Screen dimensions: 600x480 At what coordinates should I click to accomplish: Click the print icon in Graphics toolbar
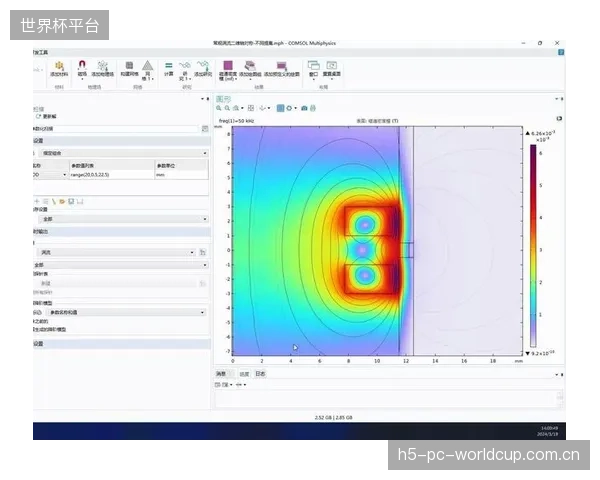(x=313, y=108)
